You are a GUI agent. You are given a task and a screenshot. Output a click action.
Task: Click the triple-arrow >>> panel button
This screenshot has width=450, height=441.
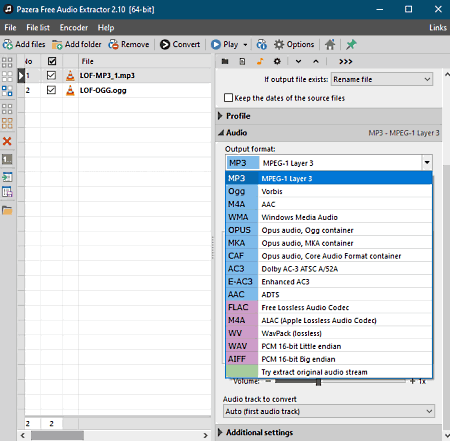(346, 61)
